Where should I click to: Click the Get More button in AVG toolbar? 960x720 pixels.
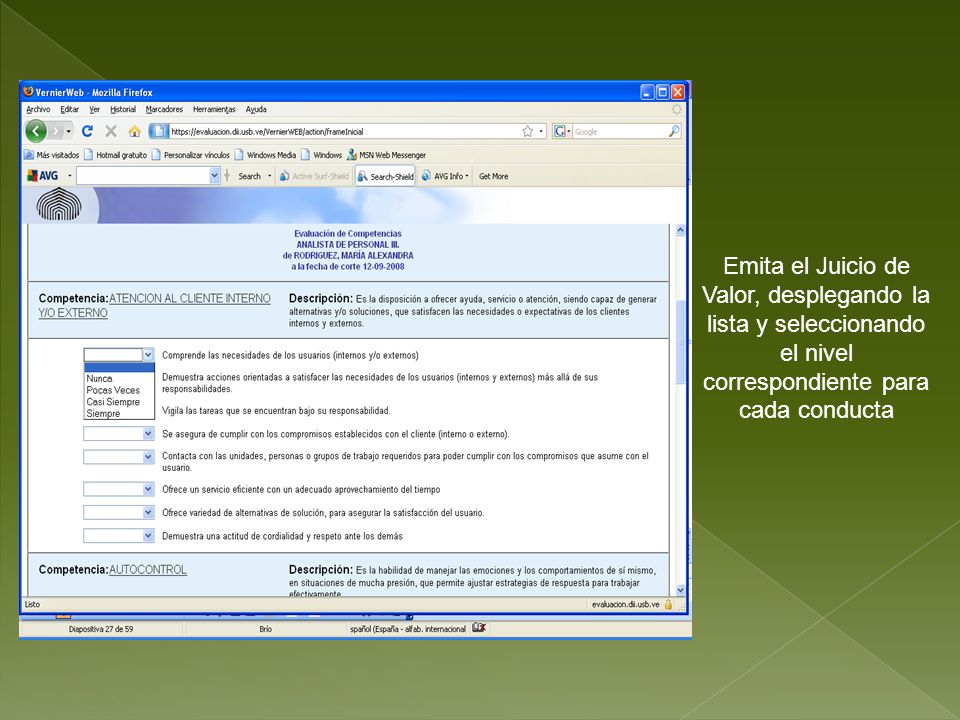pos(493,176)
